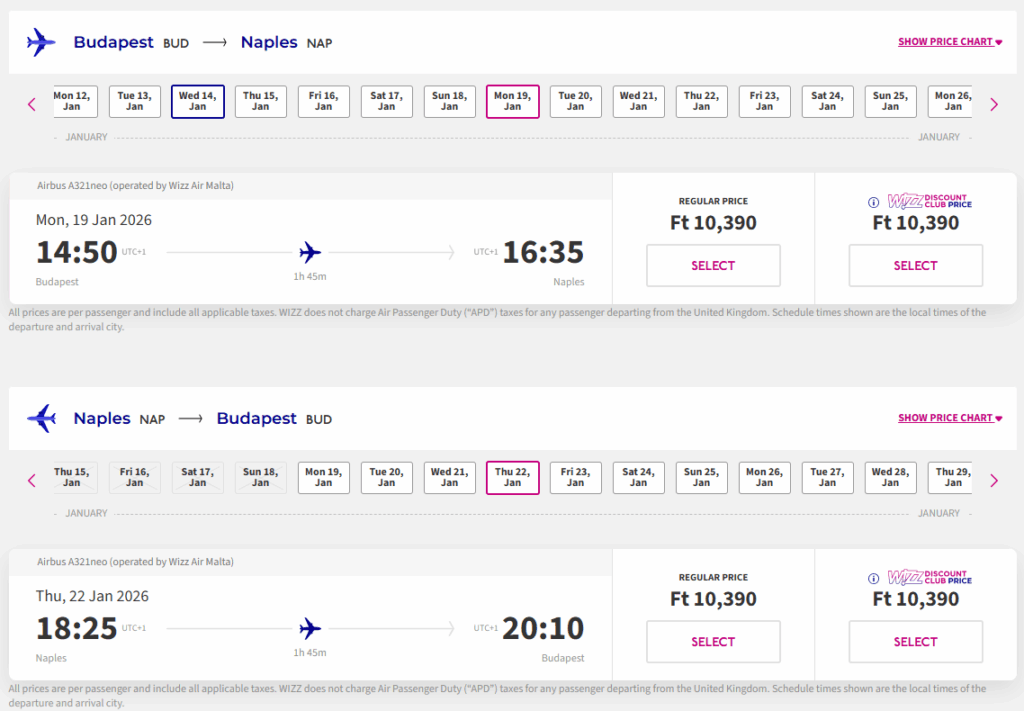This screenshot has width=1024, height=711.
Task: Click the outbound Budapest–Naples airplane header icon
Action: point(41,42)
